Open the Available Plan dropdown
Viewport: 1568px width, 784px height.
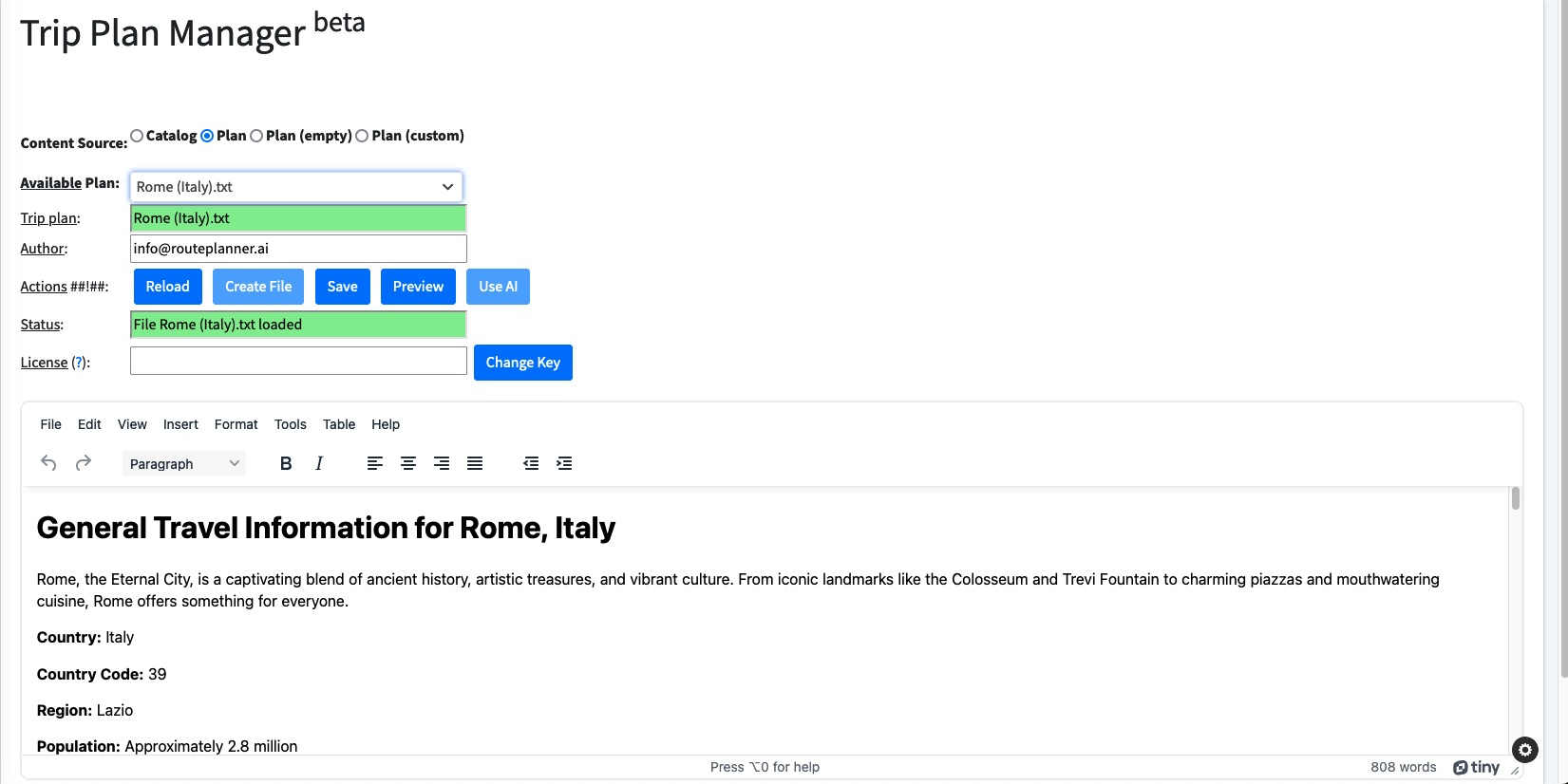[x=296, y=187]
